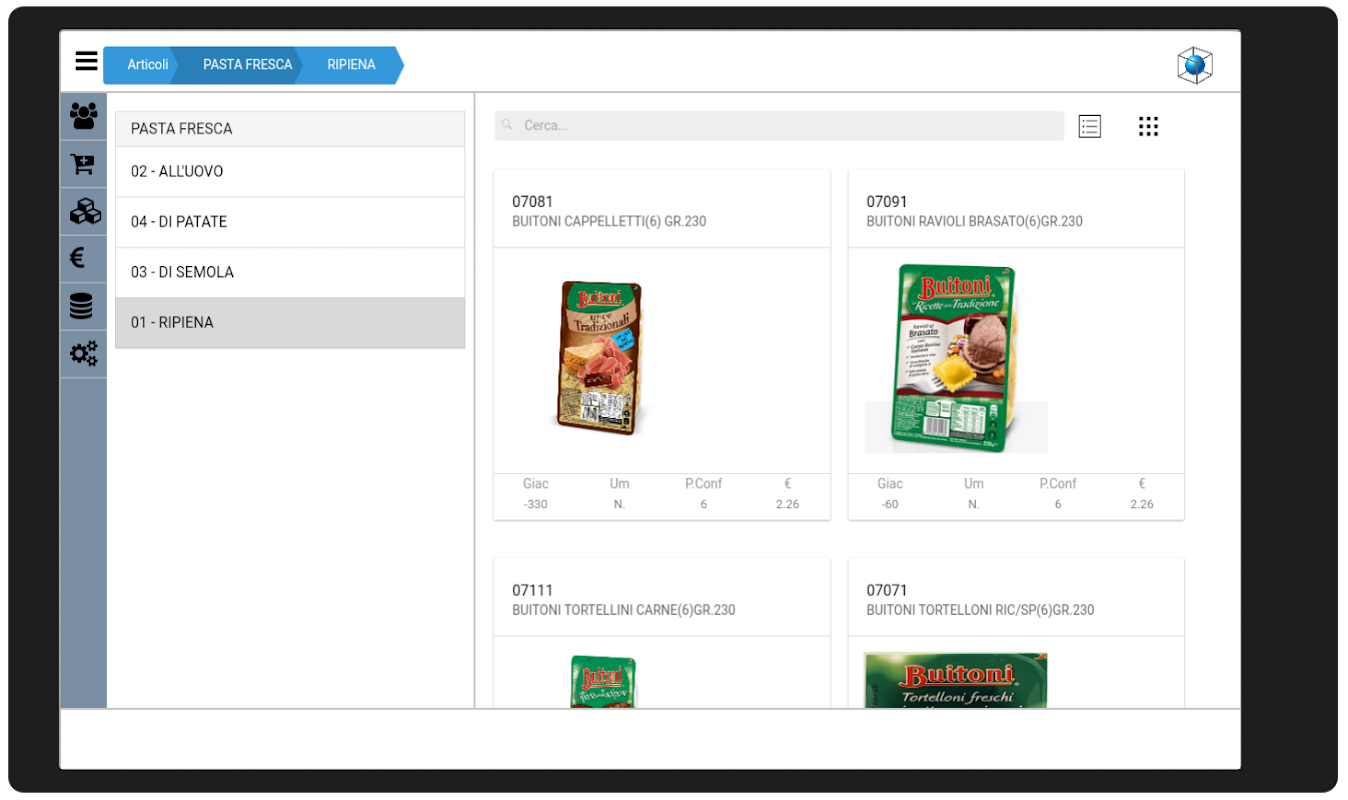Open the gears settings icon in sidebar

[84, 353]
